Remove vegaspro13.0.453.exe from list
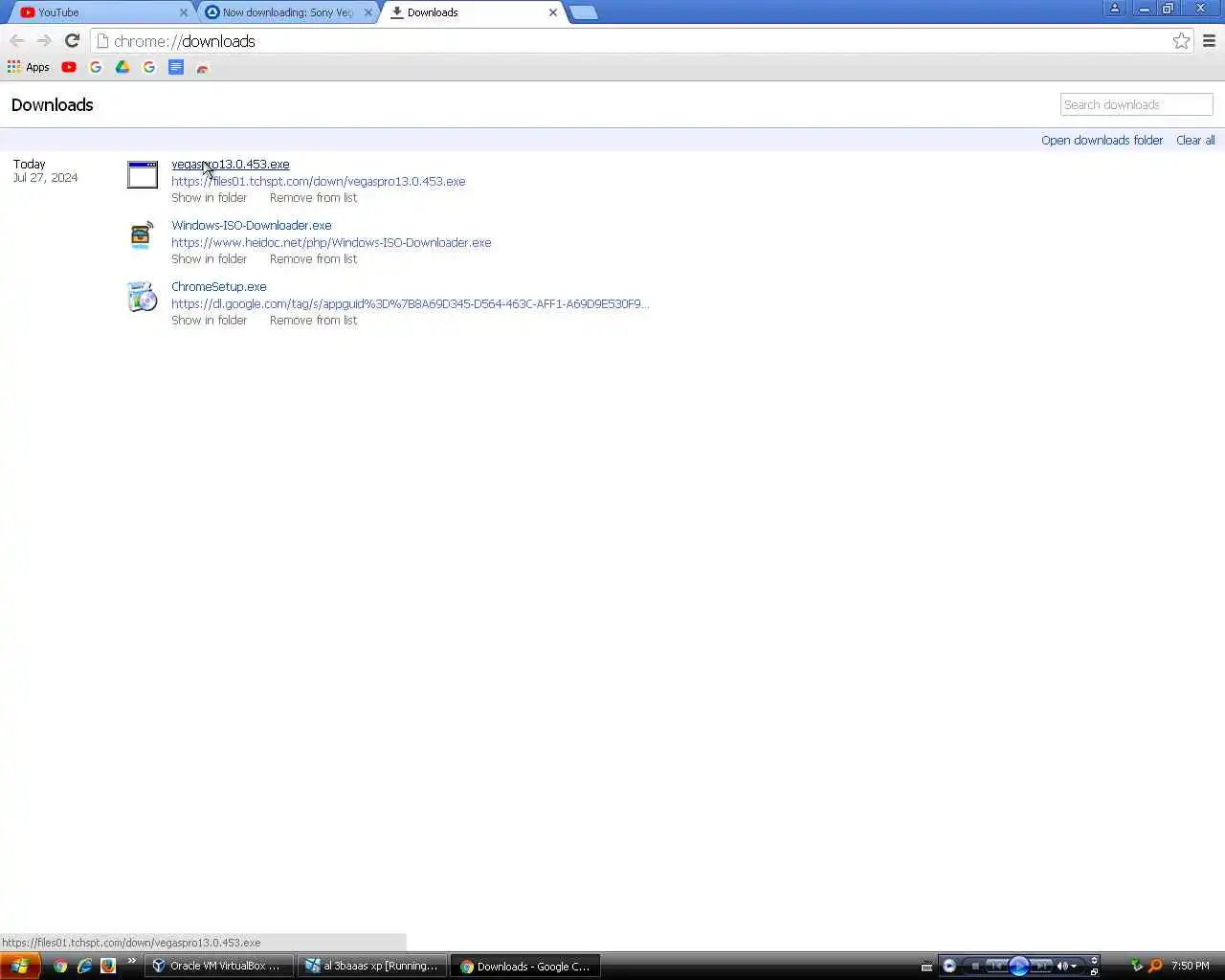The image size is (1225, 980). point(313,197)
